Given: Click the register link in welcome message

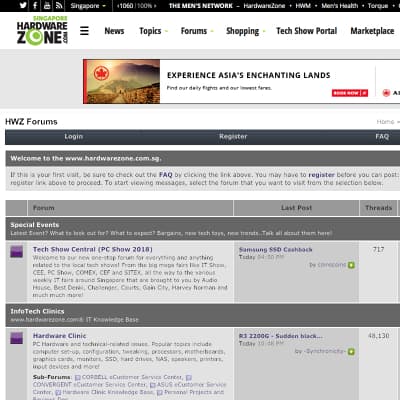Looking at the screenshot, I should tap(321, 175).
